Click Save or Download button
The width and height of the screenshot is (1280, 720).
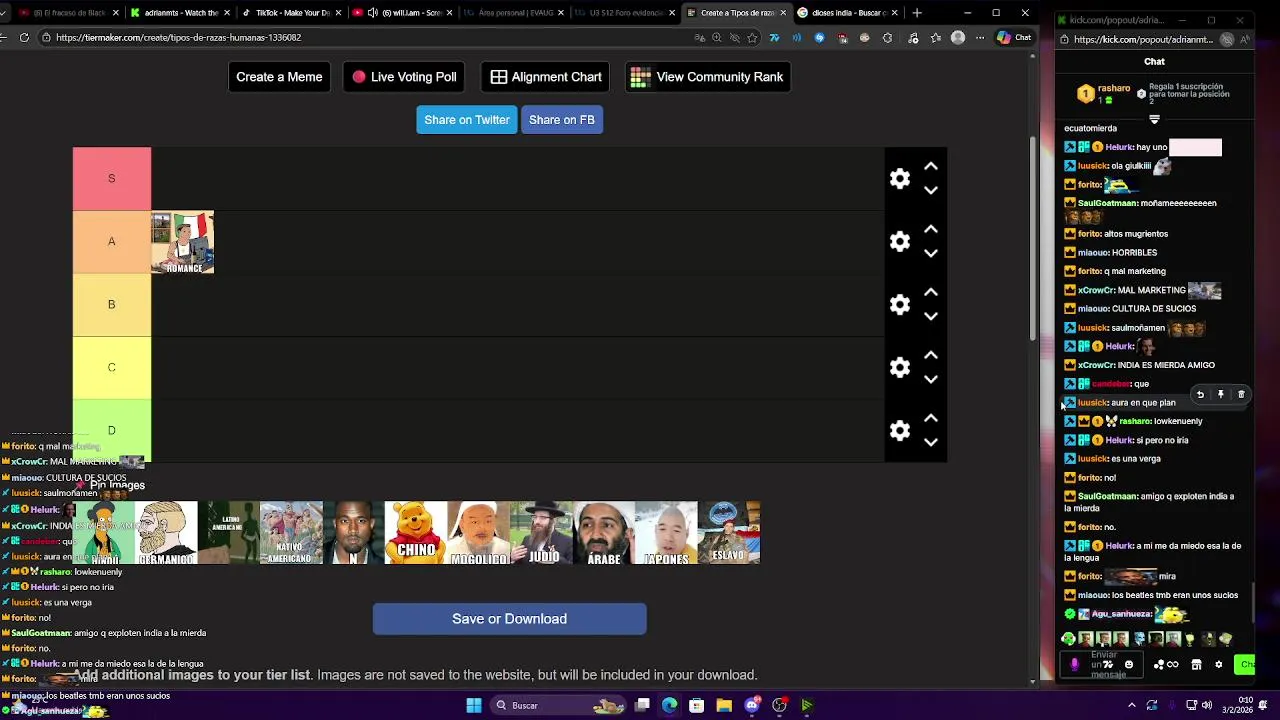pos(509,619)
